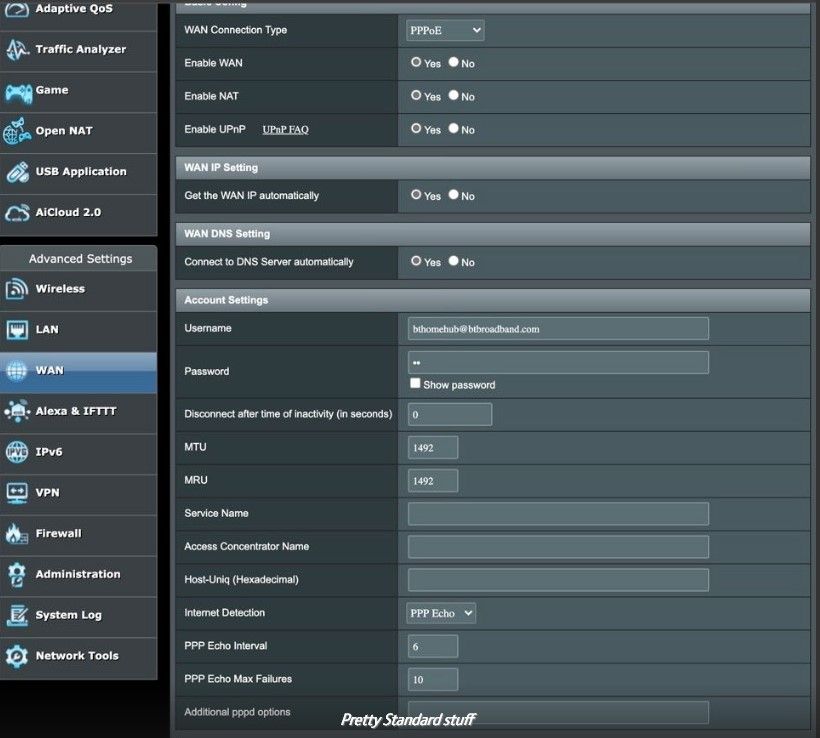Select Yes for Enable UPnP
This screenshot has width=820, height=738.
point(416,129)
